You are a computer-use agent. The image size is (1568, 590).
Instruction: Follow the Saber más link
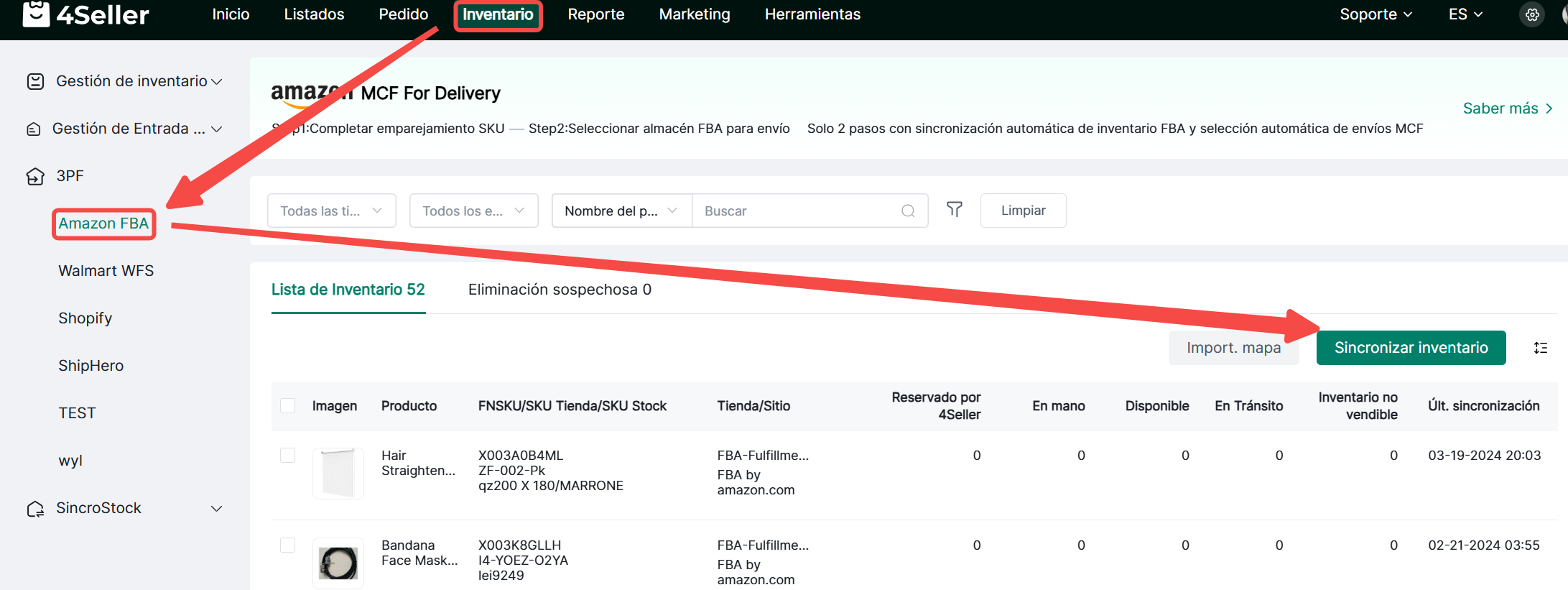click(x=1507, y=109)
